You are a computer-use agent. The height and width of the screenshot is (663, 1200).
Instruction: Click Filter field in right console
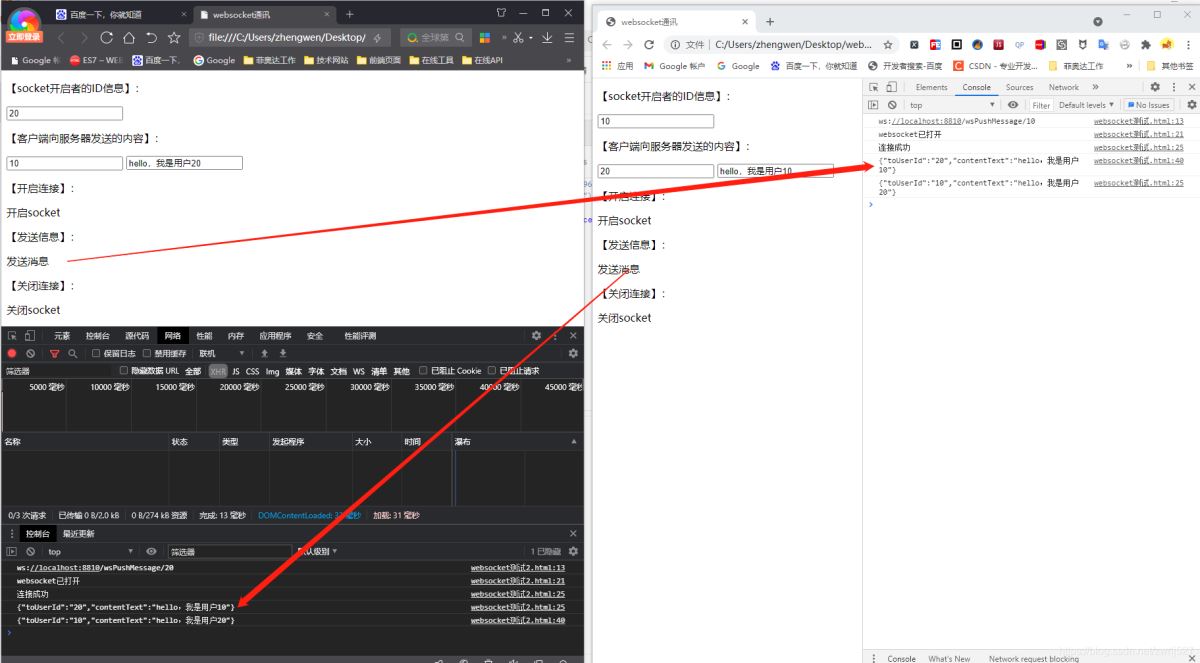(1040, 105)
